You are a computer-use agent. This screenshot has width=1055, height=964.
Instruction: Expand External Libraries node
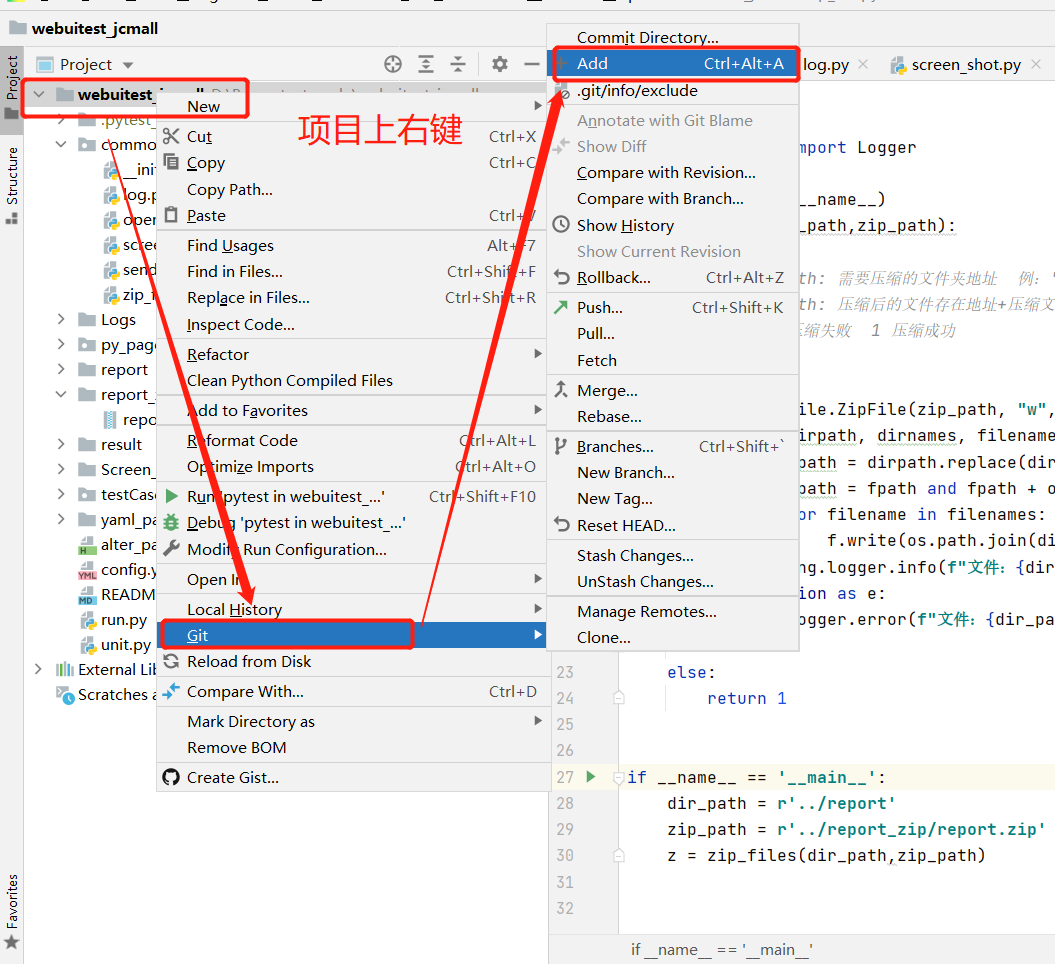click(x=39, y=669)
